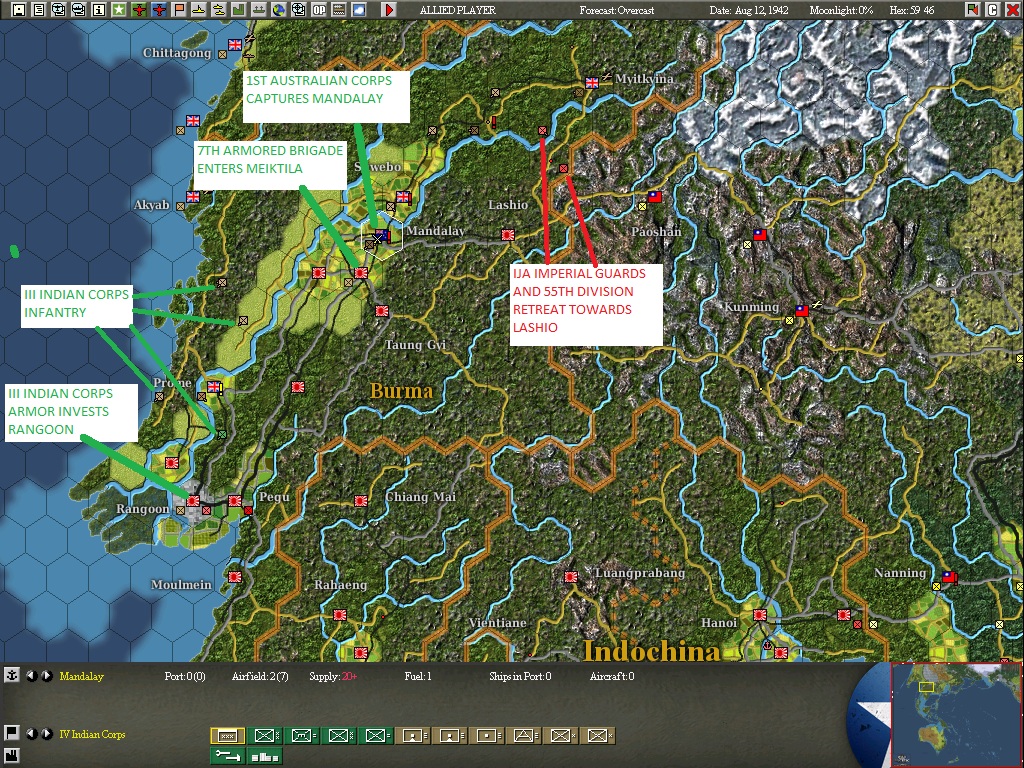Click the OP toolbar button
This screenshot has height=768, width=1024.
pyautogui.click(x=319, y=9)
